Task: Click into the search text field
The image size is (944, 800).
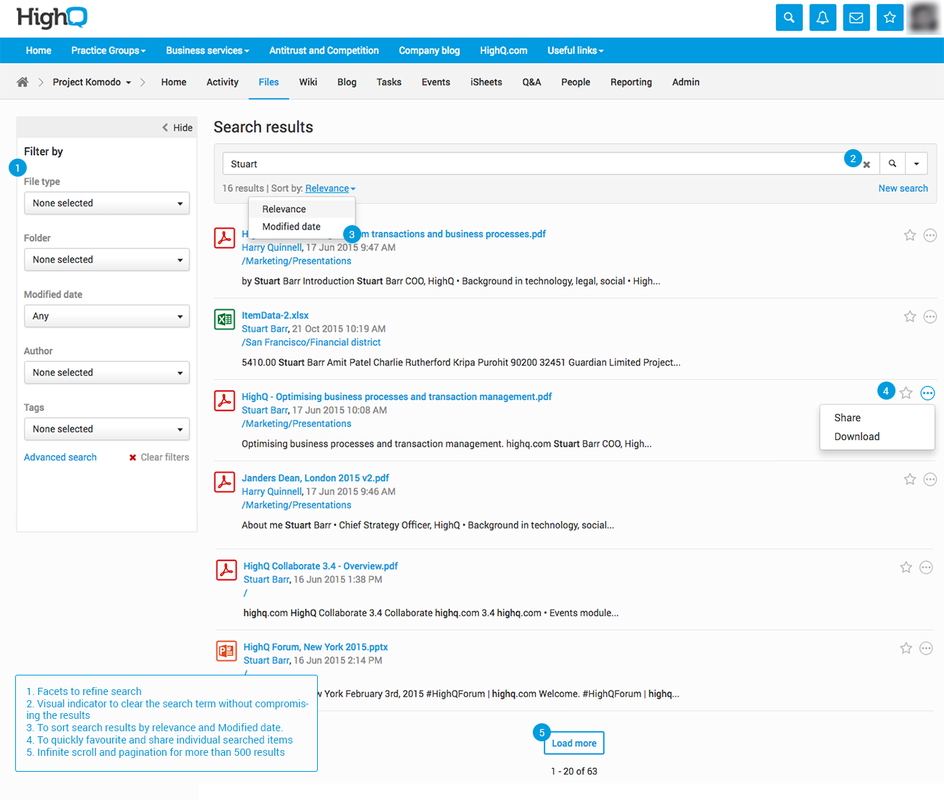Action: click(x=530, y=164)
